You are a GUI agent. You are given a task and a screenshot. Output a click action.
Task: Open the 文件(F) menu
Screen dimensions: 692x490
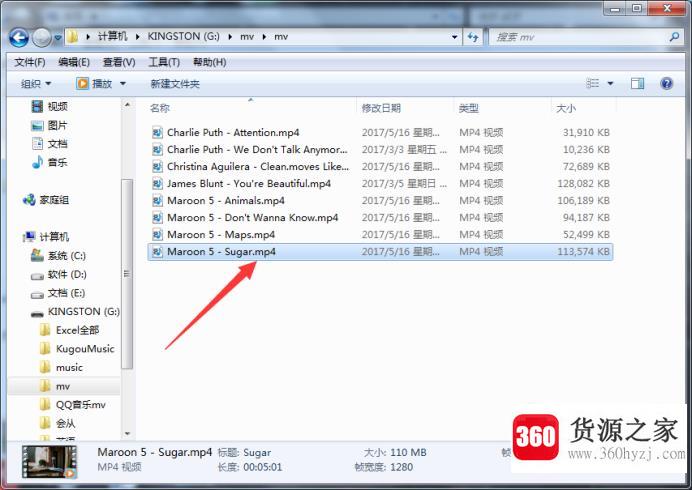coord(30,62)
